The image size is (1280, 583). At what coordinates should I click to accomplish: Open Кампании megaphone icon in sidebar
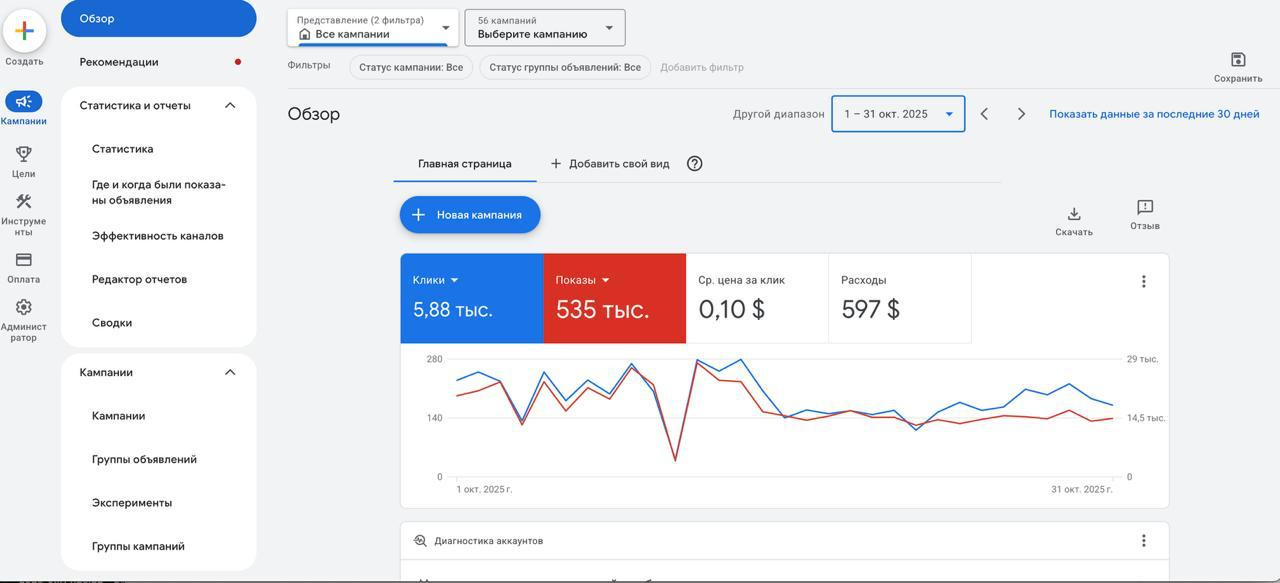[x=24, y=101]
